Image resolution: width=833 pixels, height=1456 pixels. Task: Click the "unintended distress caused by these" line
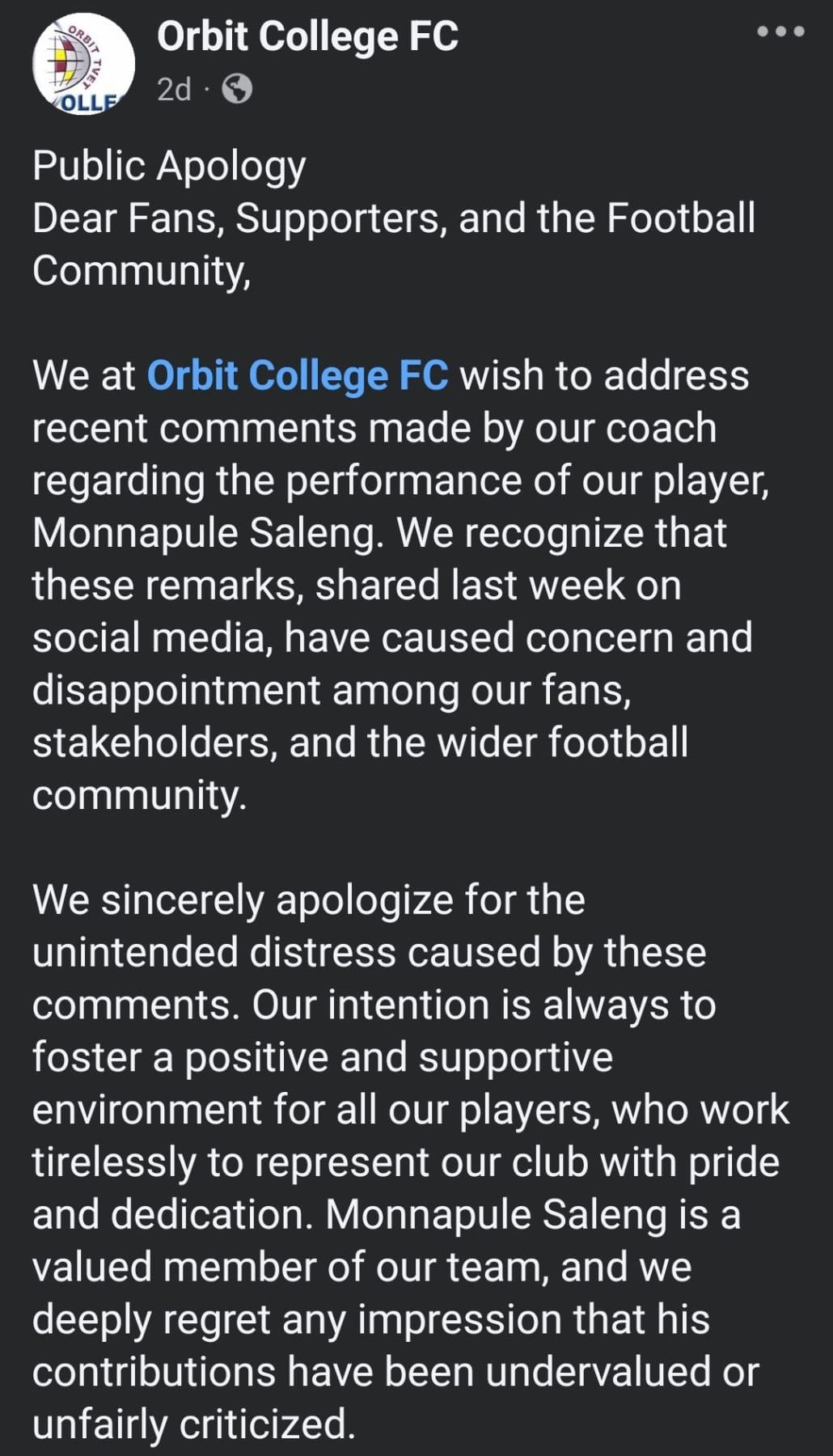[x=369, y=952]
